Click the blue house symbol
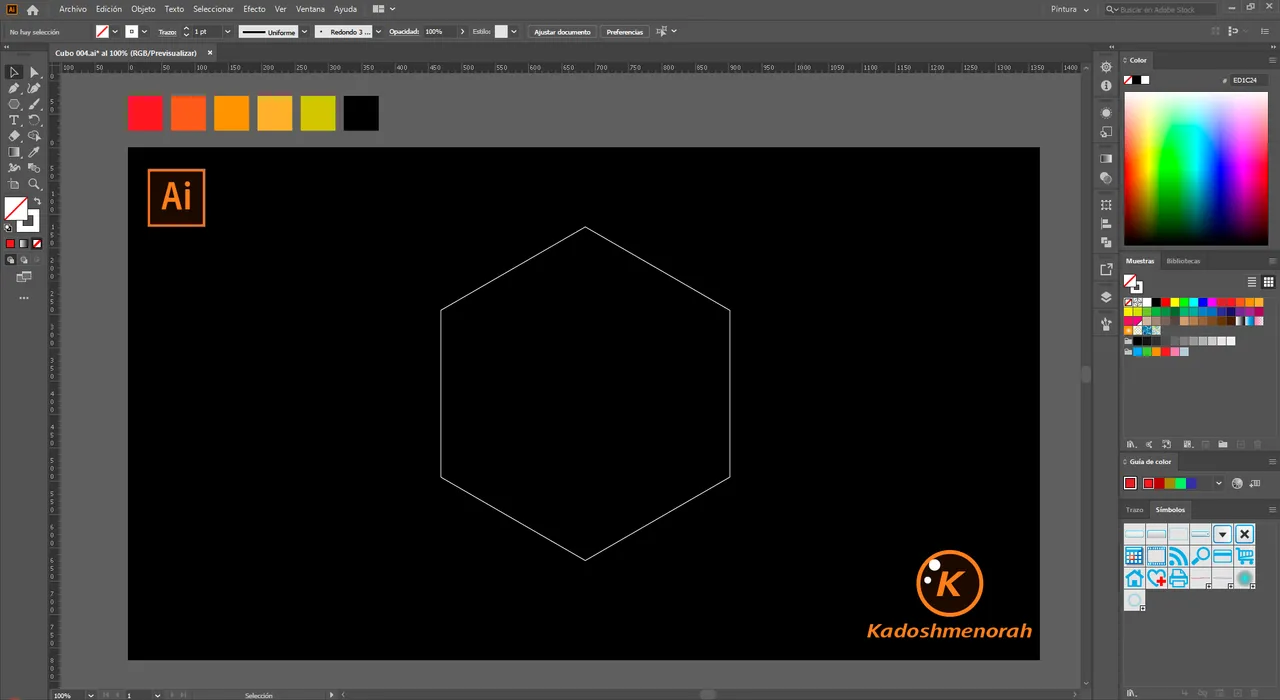The image size is (1280, 700). (x=1134, y=579)
